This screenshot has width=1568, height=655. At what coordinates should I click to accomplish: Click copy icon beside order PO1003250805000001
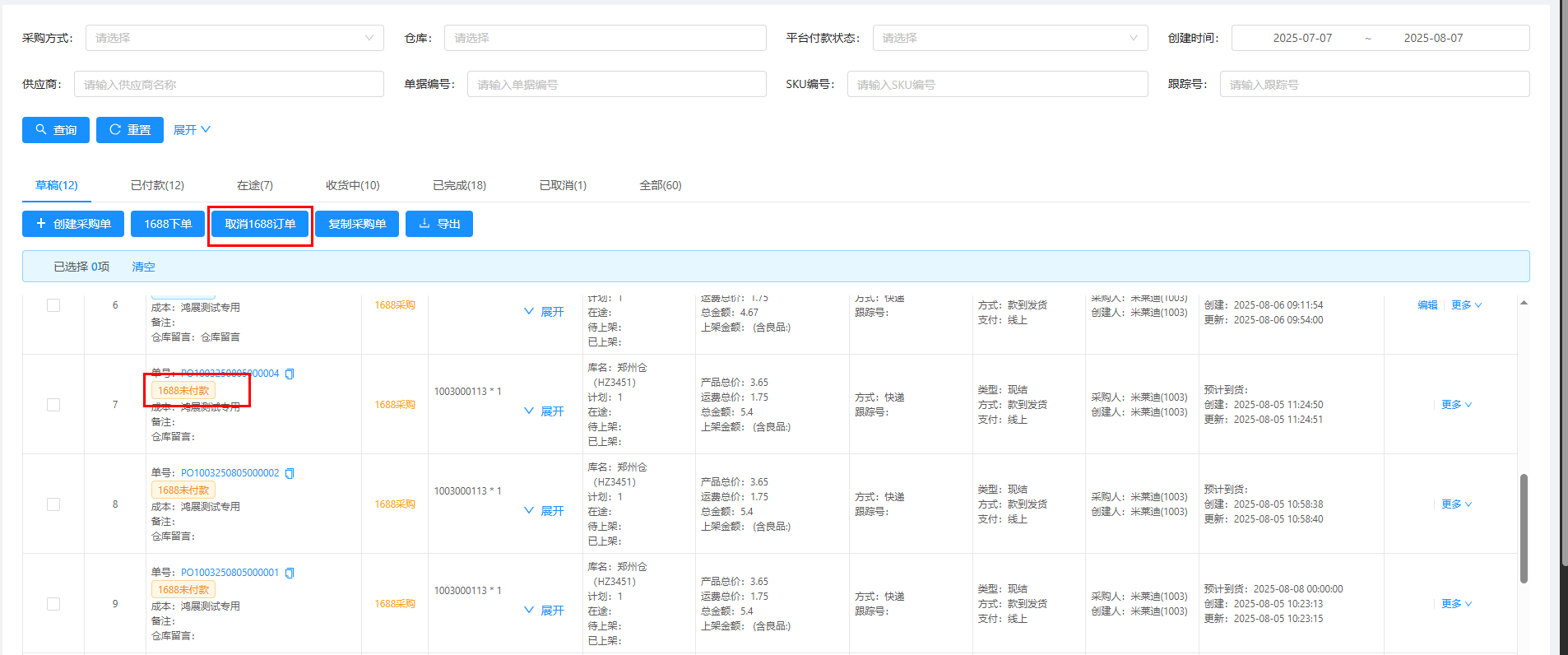(x=290, y=573)
